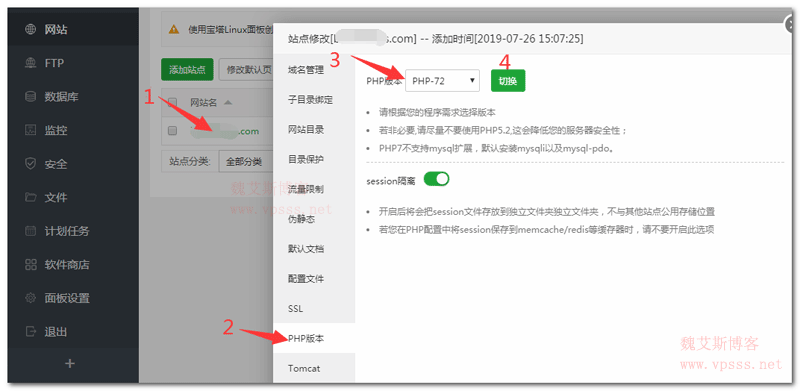Select 退出 to log out
Image resolution: width=800 pixels, height=391 pixels.
(73, 331)
